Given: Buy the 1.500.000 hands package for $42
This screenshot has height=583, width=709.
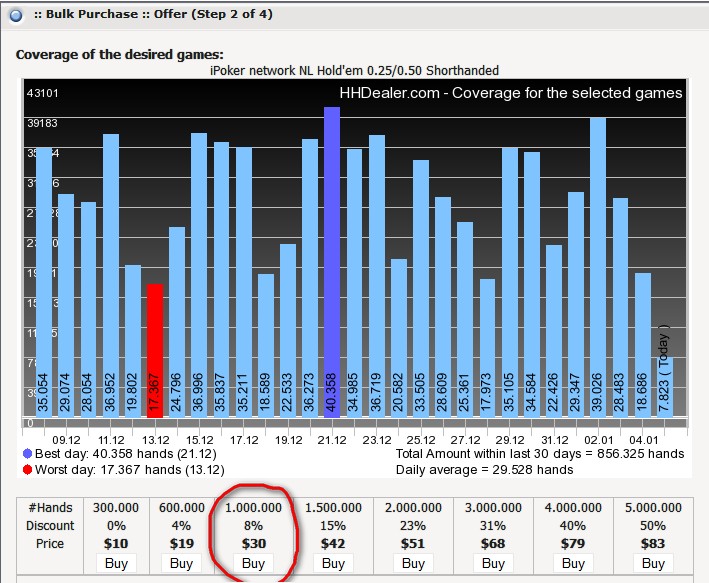Looking at the screenshot, I should click(333, 564).
